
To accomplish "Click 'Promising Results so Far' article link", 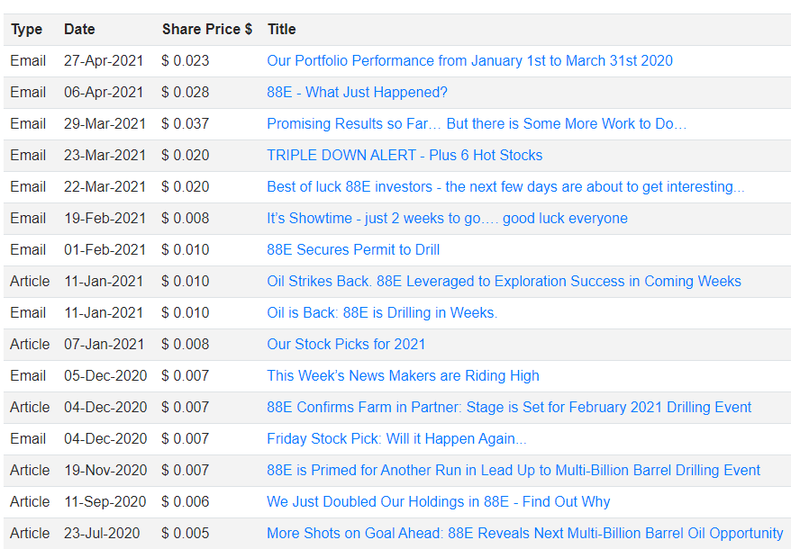I will pyautogui.click(x=477, y=124).
